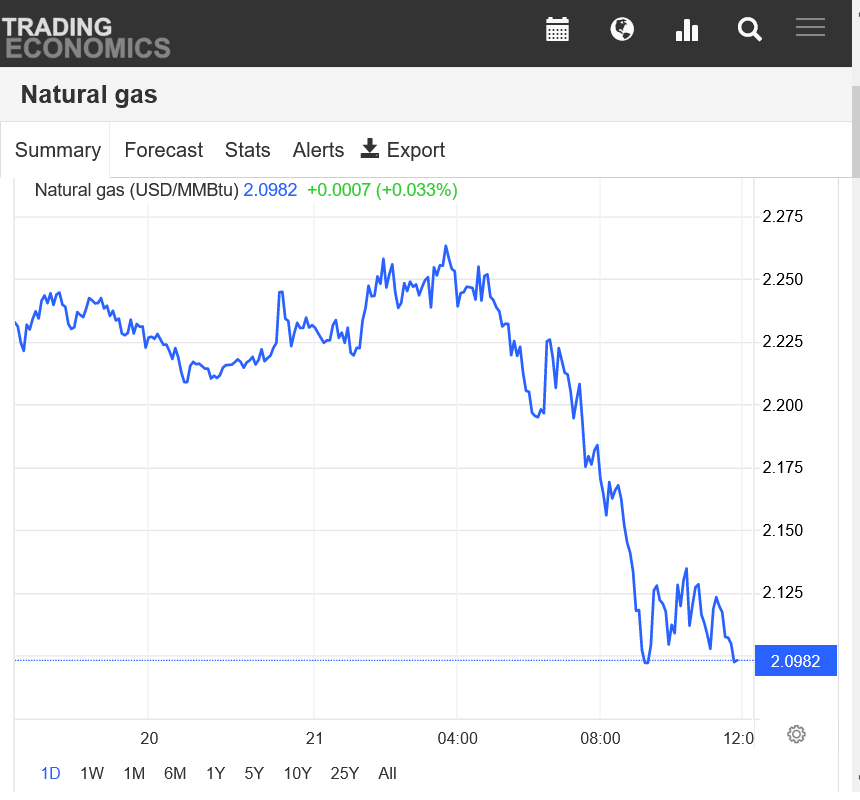Click the Trading Economics logo
Viewport: 860px width, 800px height.
(x=86, y=36)
